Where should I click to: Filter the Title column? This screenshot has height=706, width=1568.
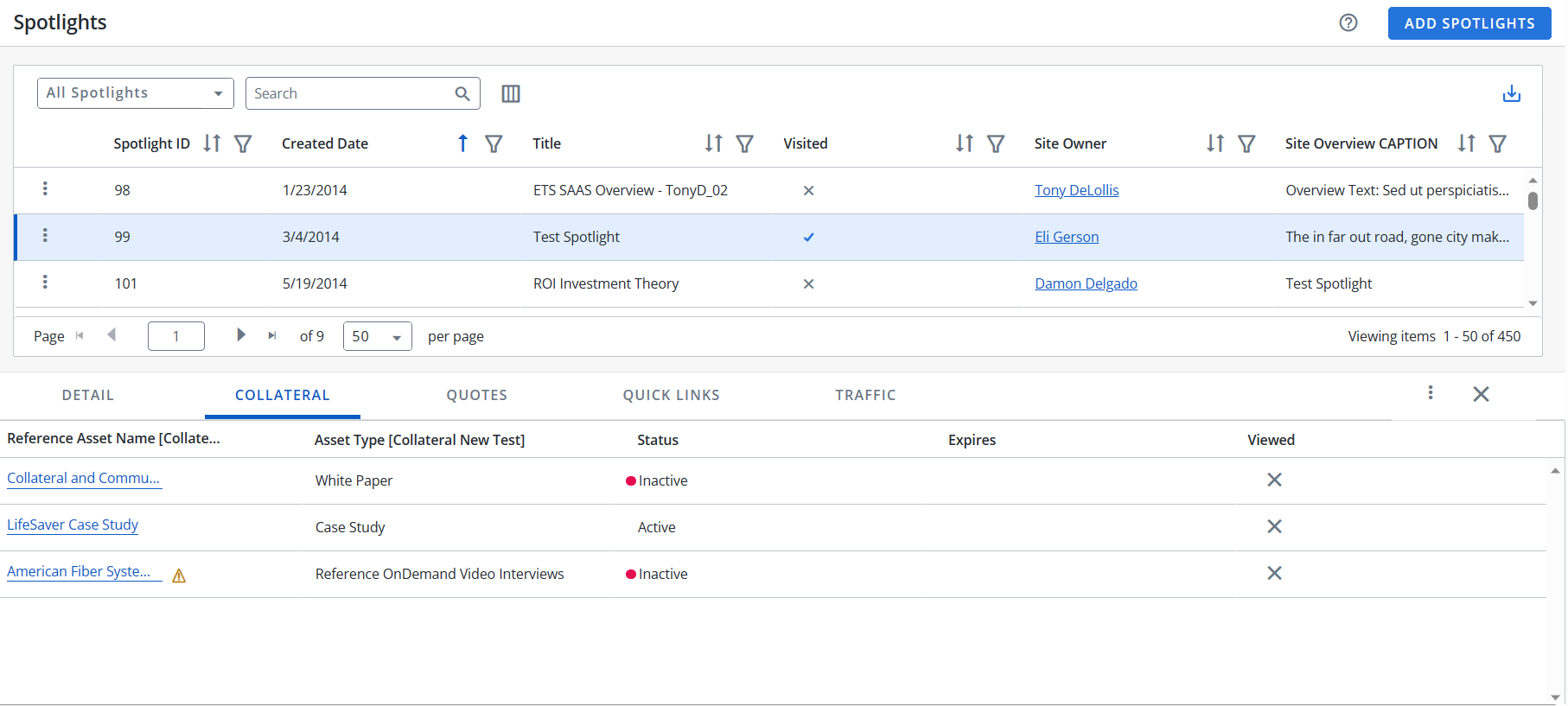tap(744, 143)
